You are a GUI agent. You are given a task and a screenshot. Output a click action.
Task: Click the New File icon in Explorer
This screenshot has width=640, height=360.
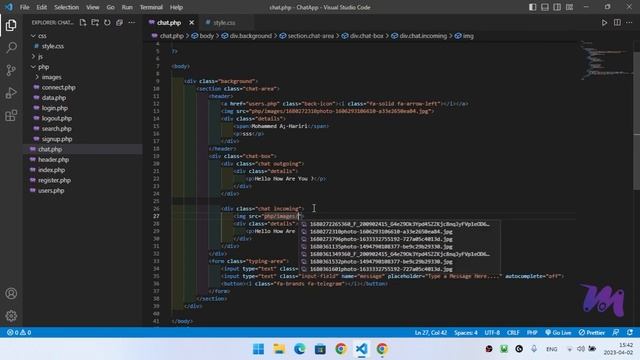tap(83, 22)
